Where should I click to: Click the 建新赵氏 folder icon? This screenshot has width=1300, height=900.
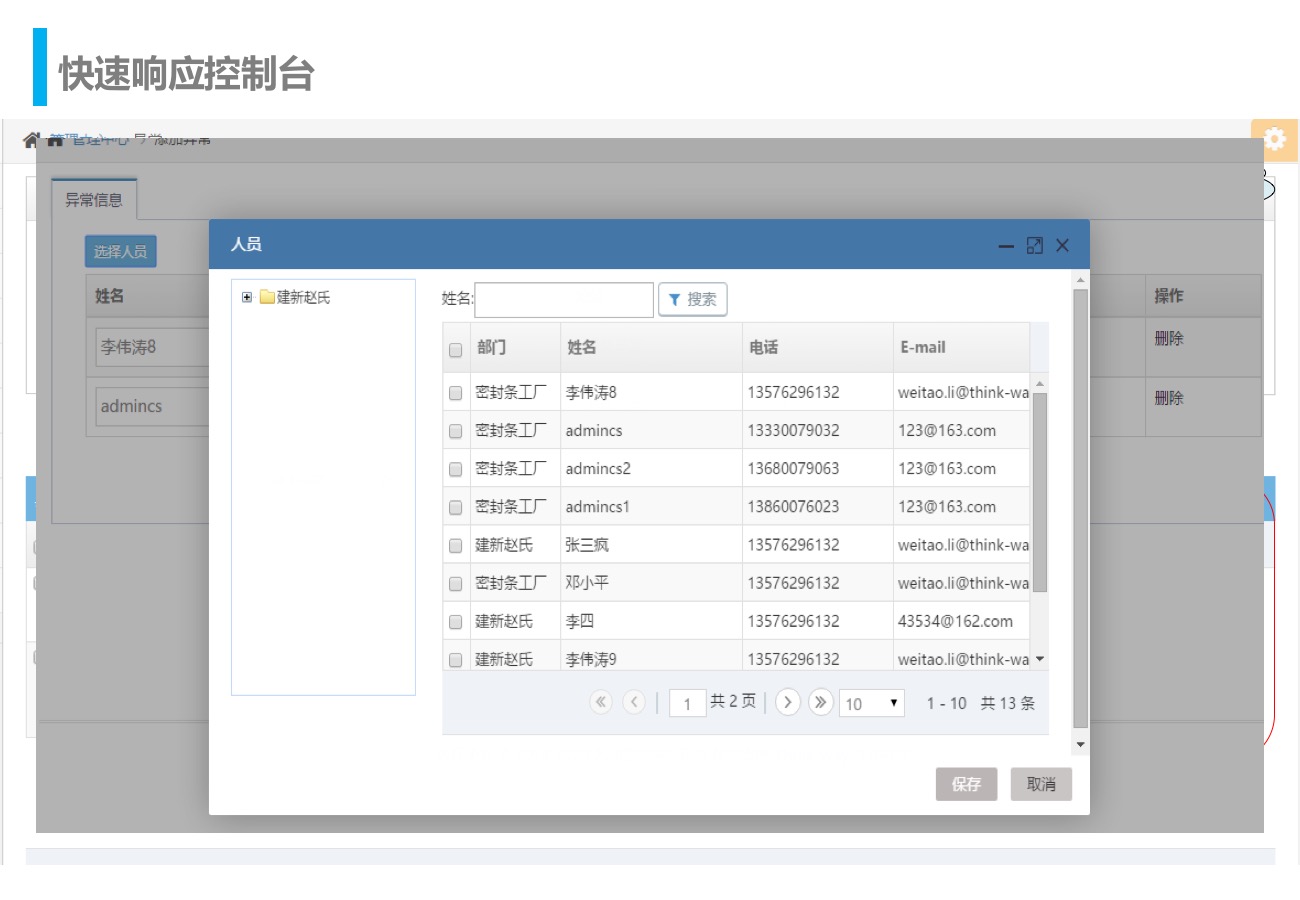click(267, 297)
